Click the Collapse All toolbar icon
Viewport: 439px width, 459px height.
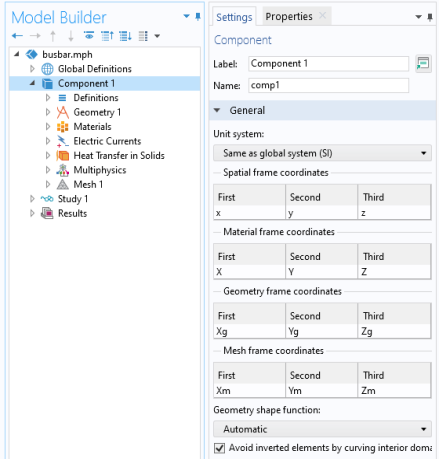click(107, 35)
